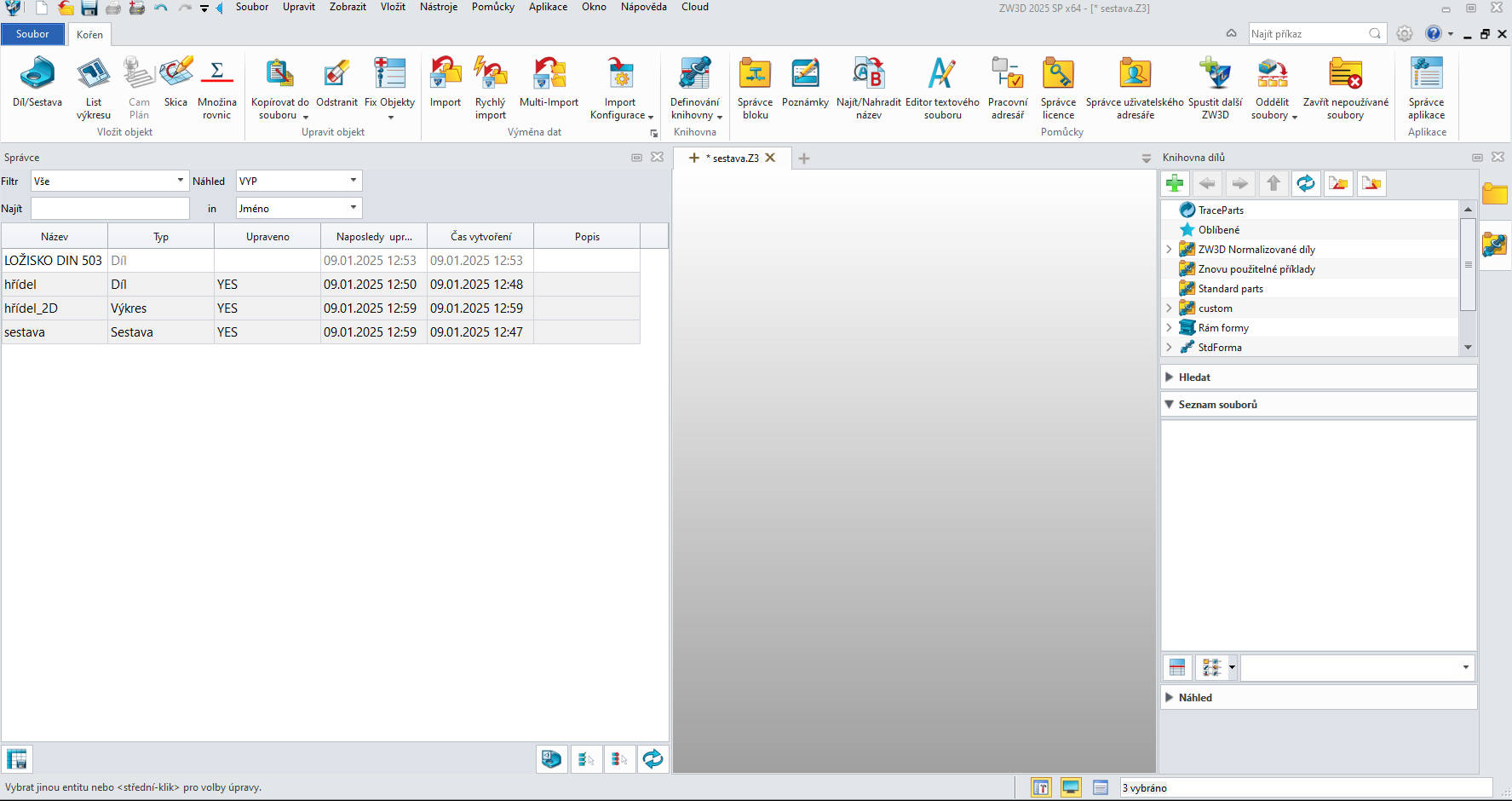Screen dimensions: 1512x801
Task: Click the Najít search input field
Action: [x=110, y=208]
